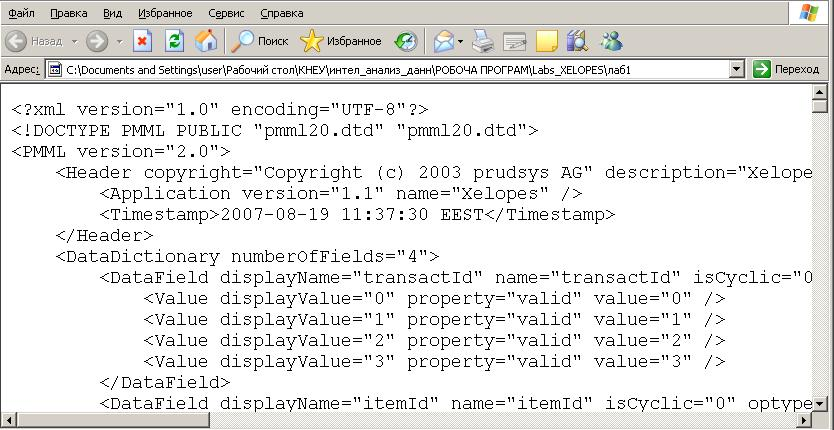Click the horizontal scrollbar thumb

click(113, 419)
